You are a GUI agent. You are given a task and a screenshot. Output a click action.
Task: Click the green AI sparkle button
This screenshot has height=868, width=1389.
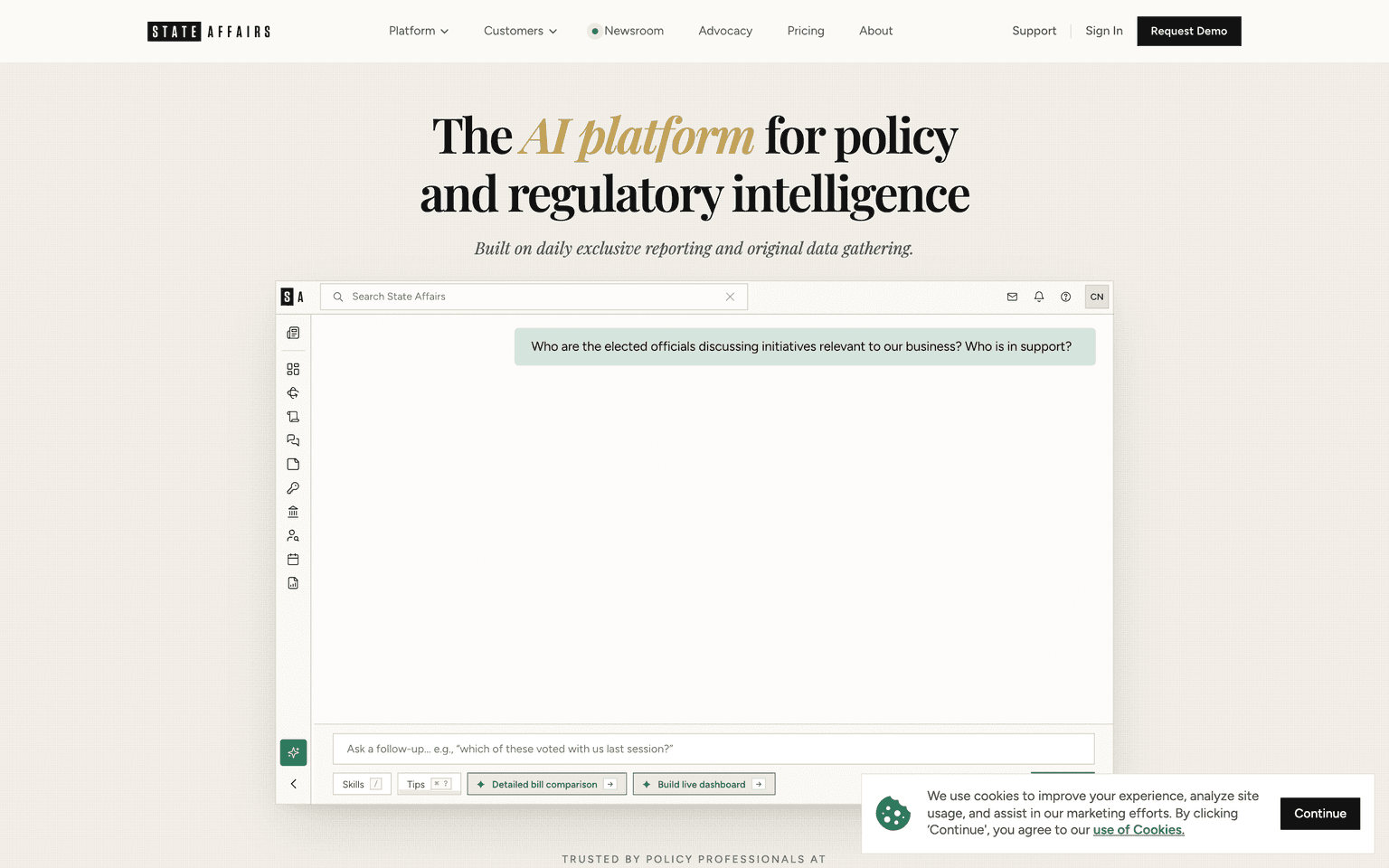tap(293, 752)
